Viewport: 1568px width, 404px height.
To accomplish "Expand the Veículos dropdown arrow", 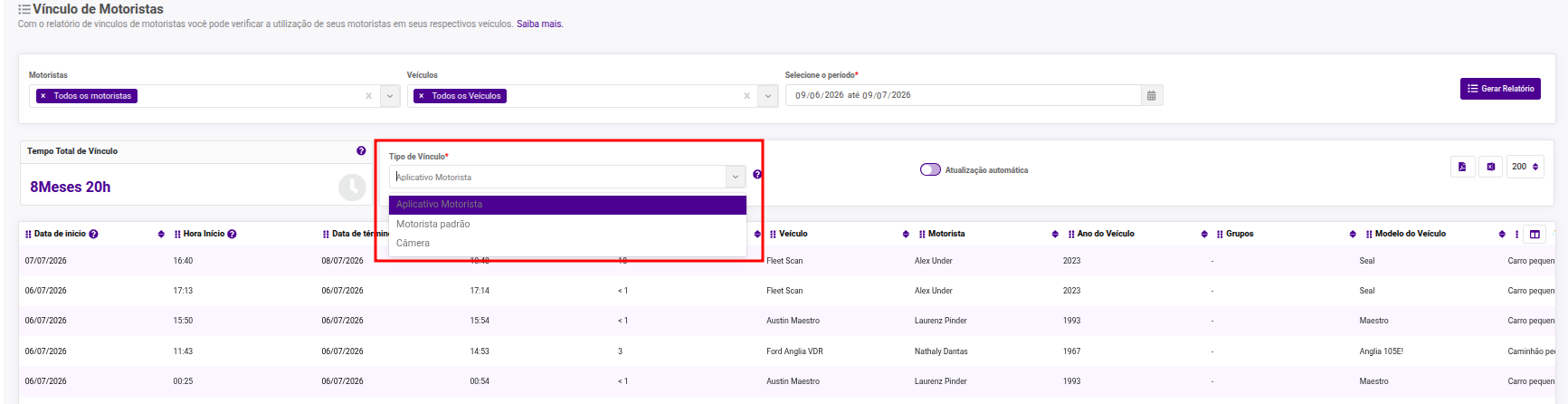I will pyautogui.click(x=768, y=96).
